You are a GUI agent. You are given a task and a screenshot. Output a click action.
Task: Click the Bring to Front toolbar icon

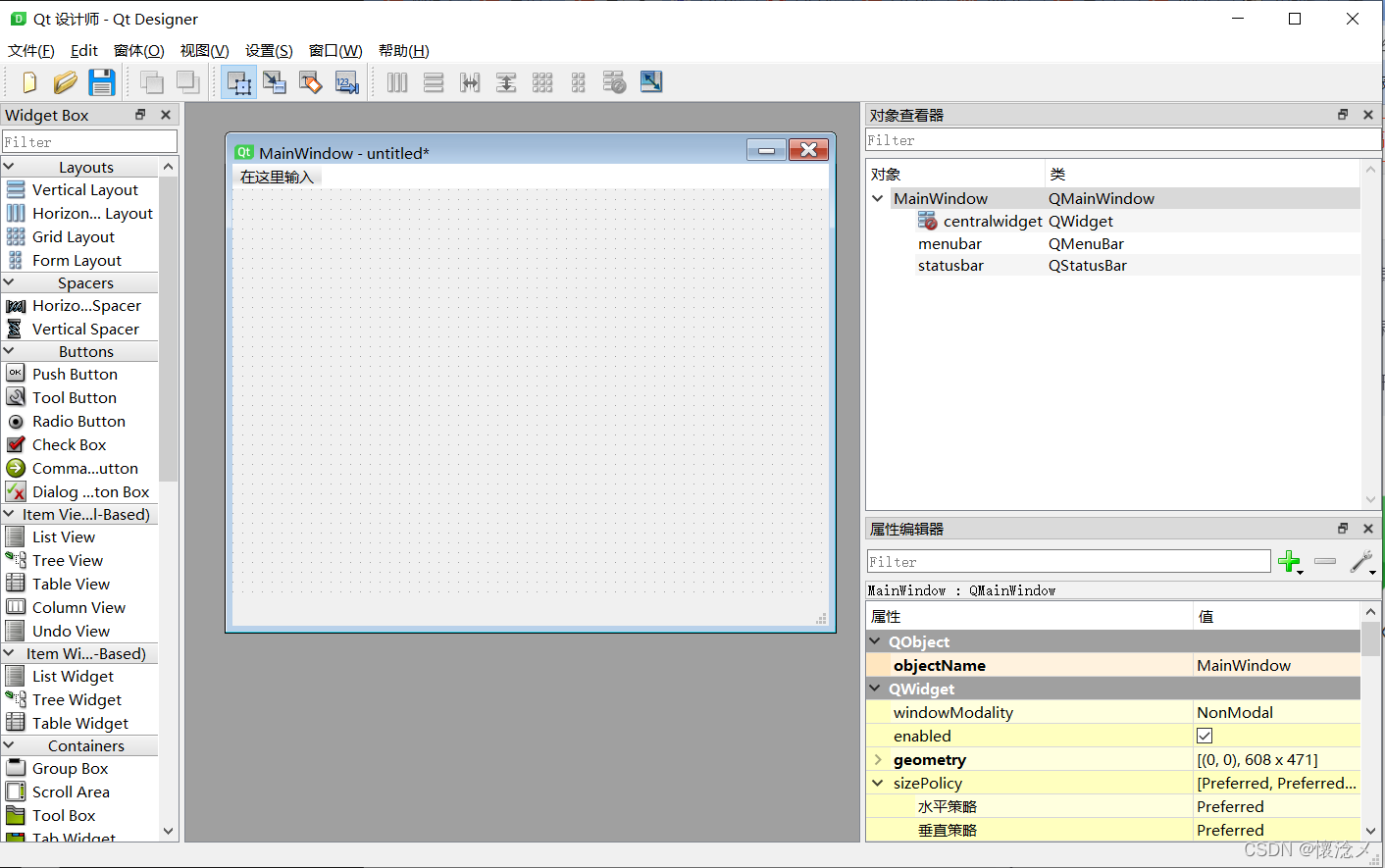(187, 82)
